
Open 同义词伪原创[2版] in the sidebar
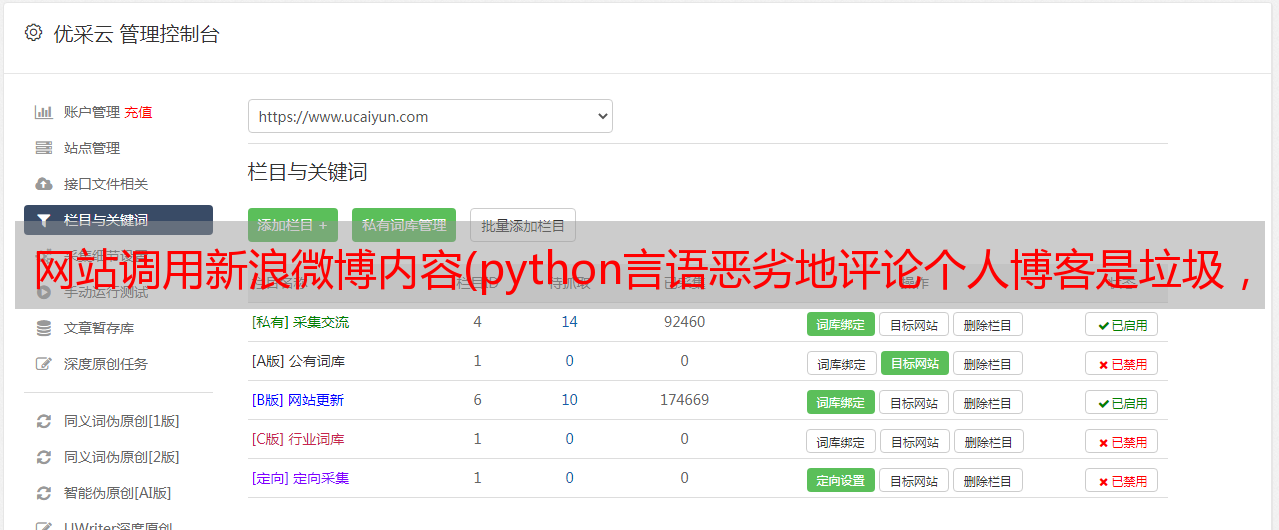[x=121, y=457]
